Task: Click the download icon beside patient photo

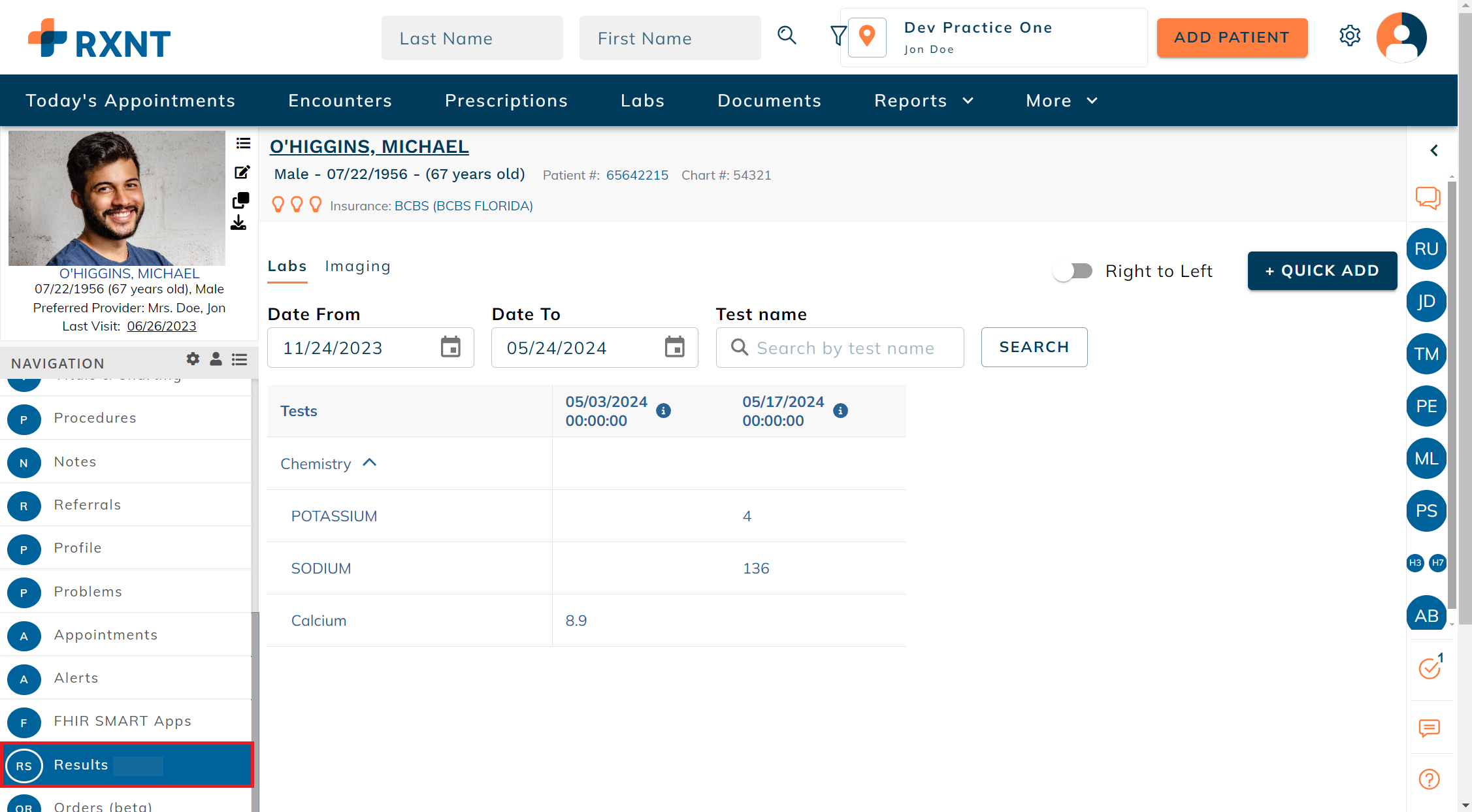Action: 238,223
